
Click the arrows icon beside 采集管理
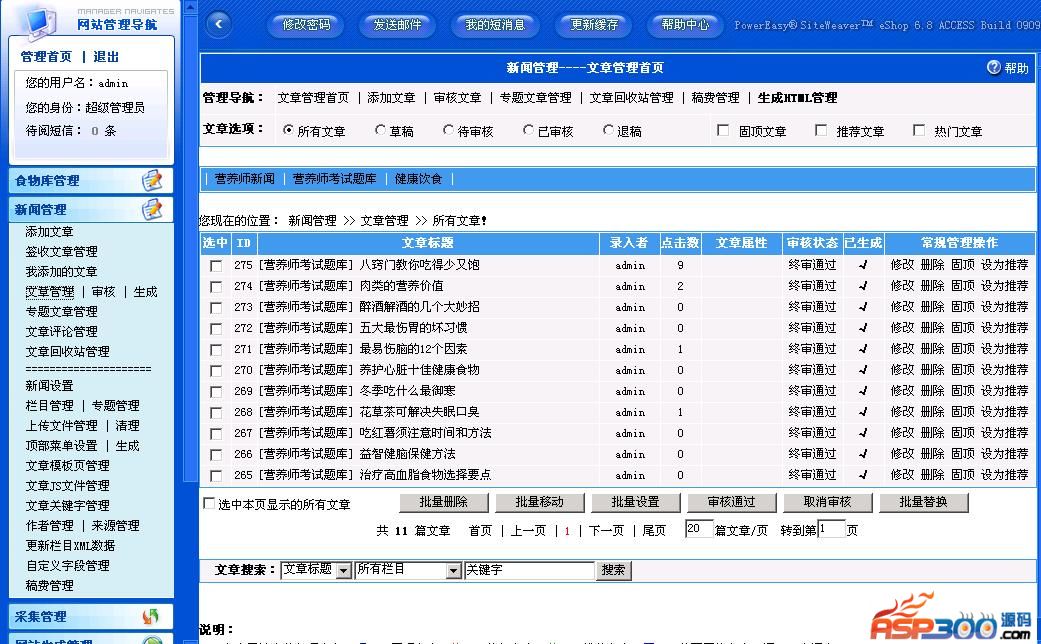(x=151, y=616)
